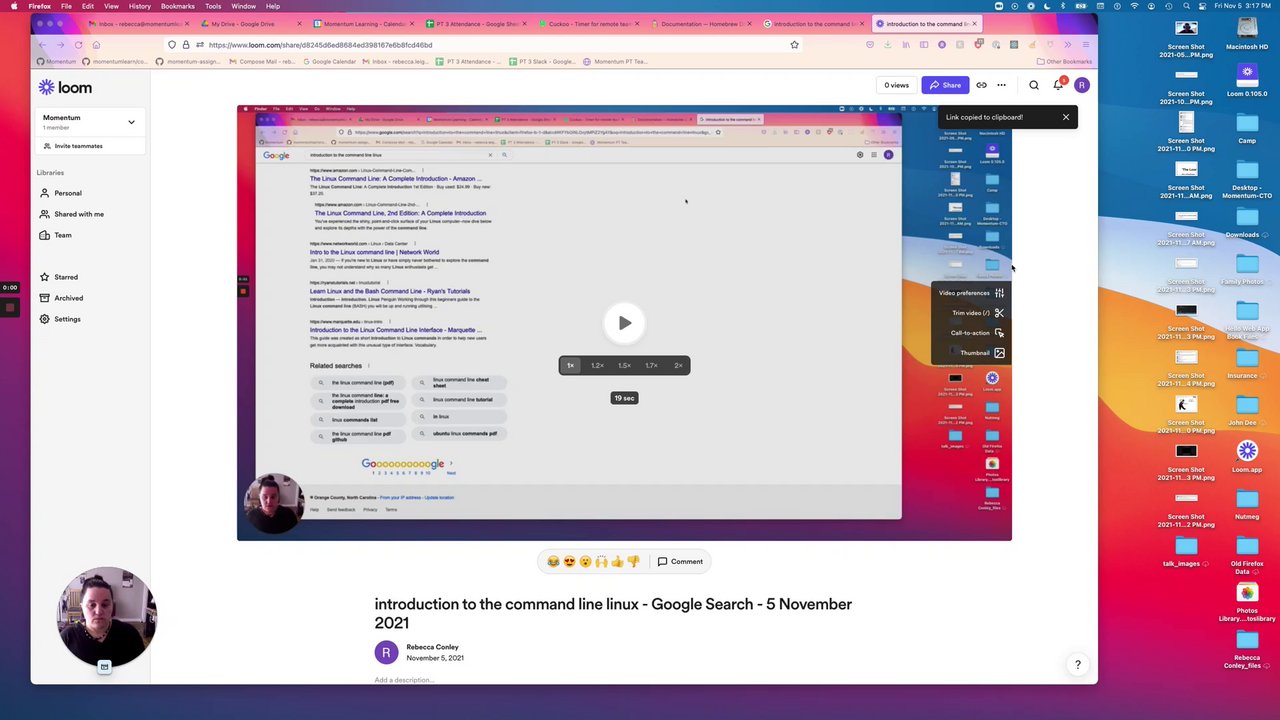Open the three-dot more options menu
This screenshot has width=1280, height=720.
pyautogui.click(x=1001, y=85)
